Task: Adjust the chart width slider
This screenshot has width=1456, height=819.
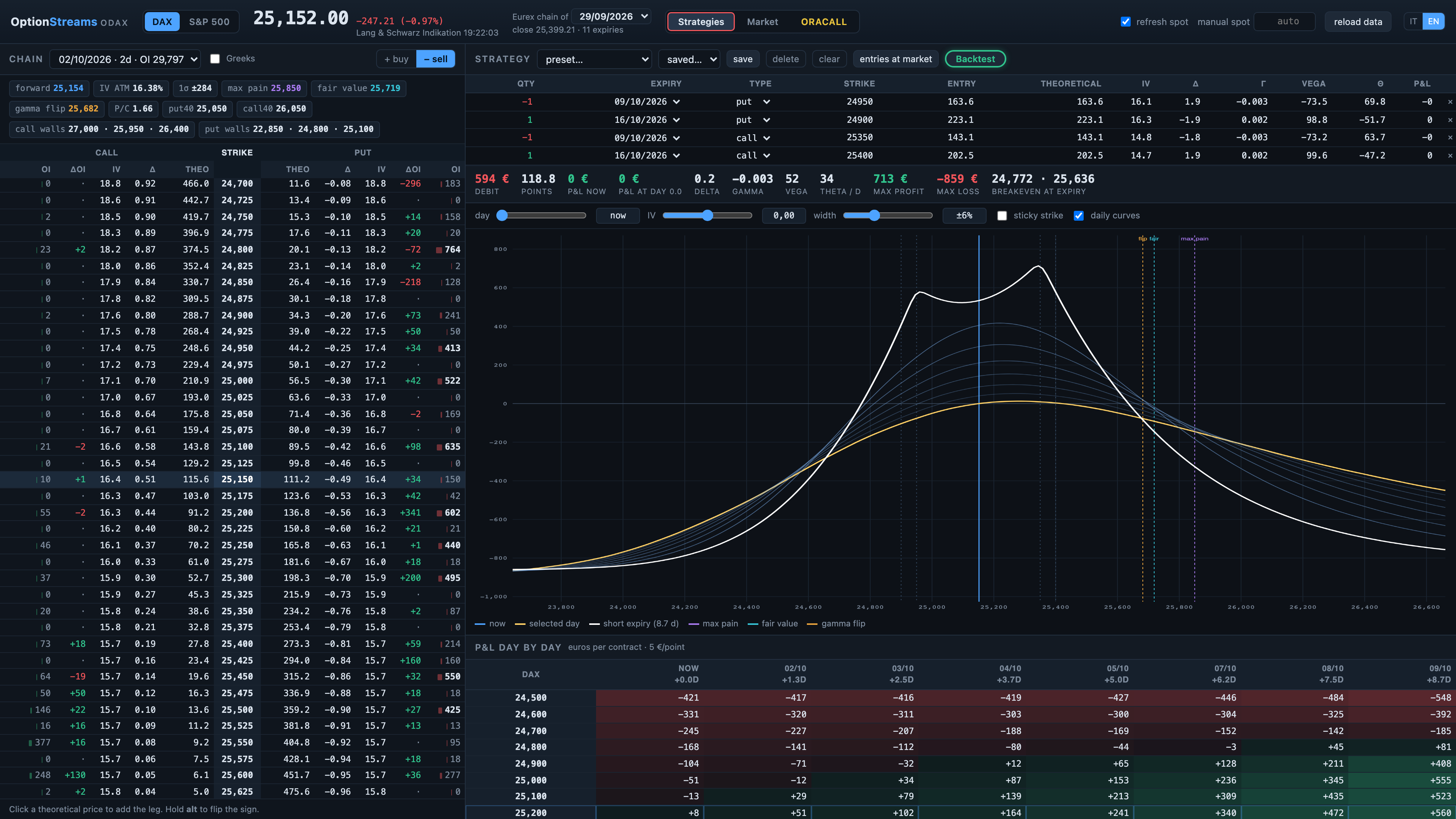Action: [x=887, y=215]
